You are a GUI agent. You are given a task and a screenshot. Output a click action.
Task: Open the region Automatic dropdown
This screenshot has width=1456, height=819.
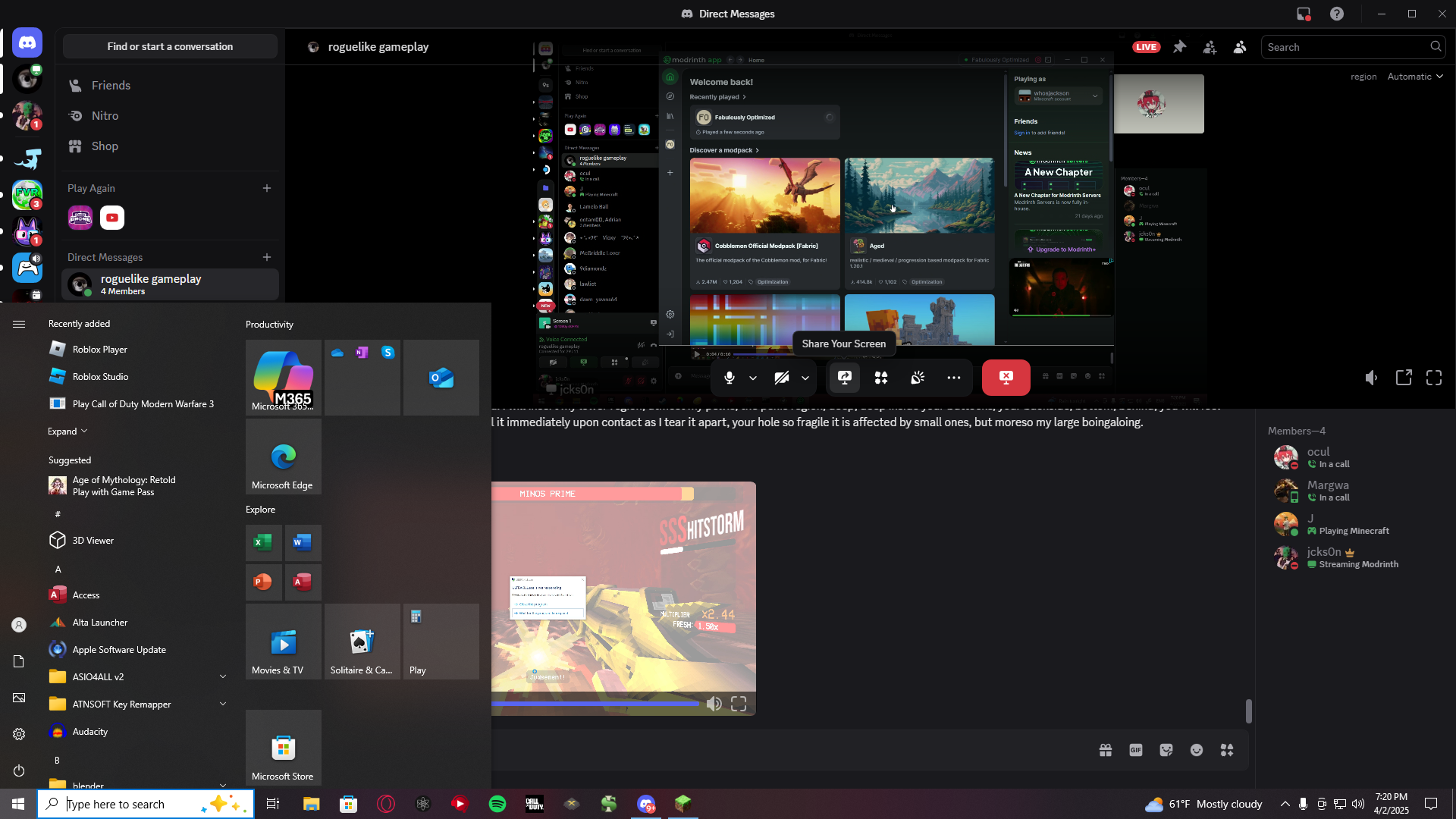point(1414,77)
